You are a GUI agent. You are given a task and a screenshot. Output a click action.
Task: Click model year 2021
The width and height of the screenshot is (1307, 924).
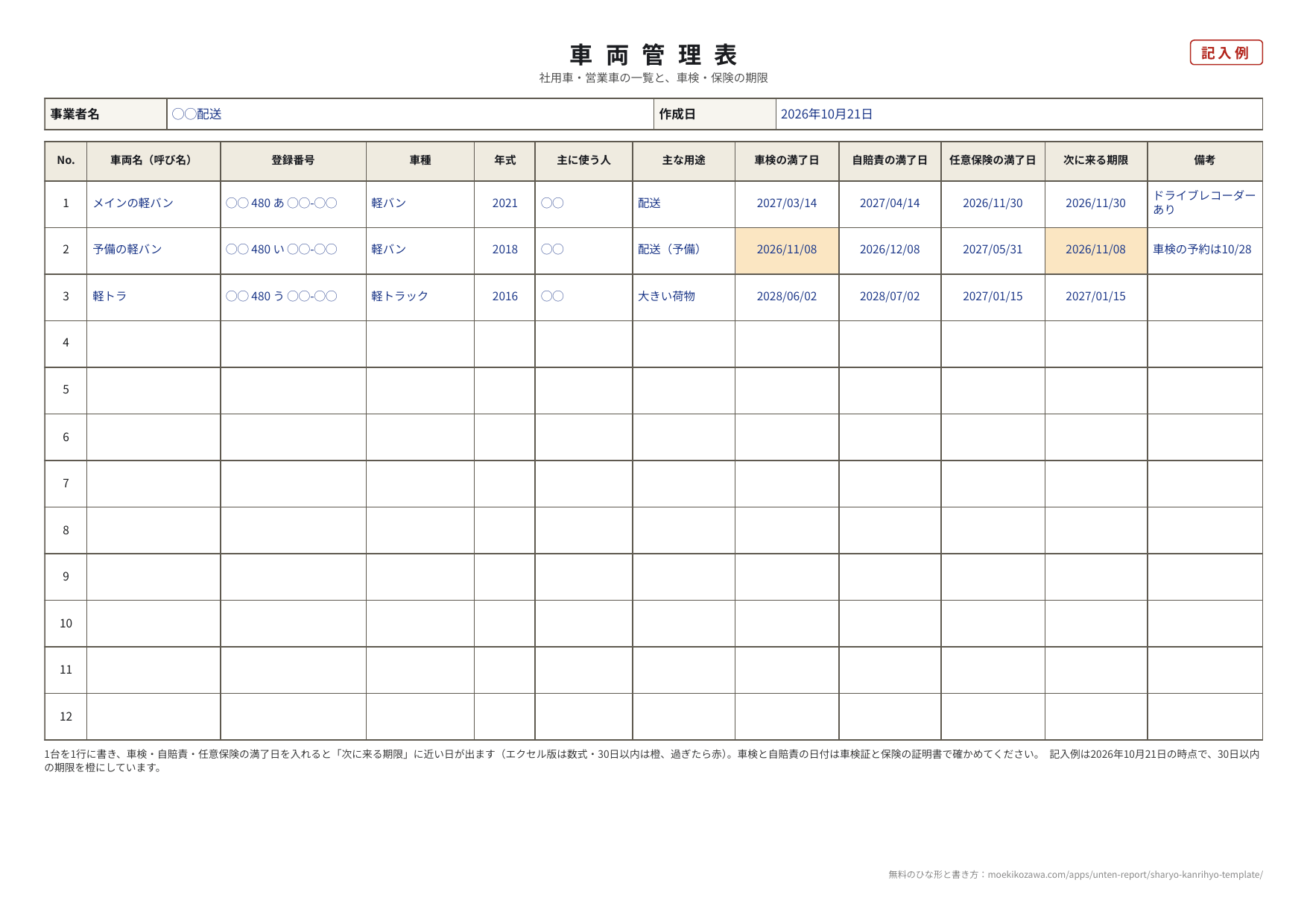504,203
